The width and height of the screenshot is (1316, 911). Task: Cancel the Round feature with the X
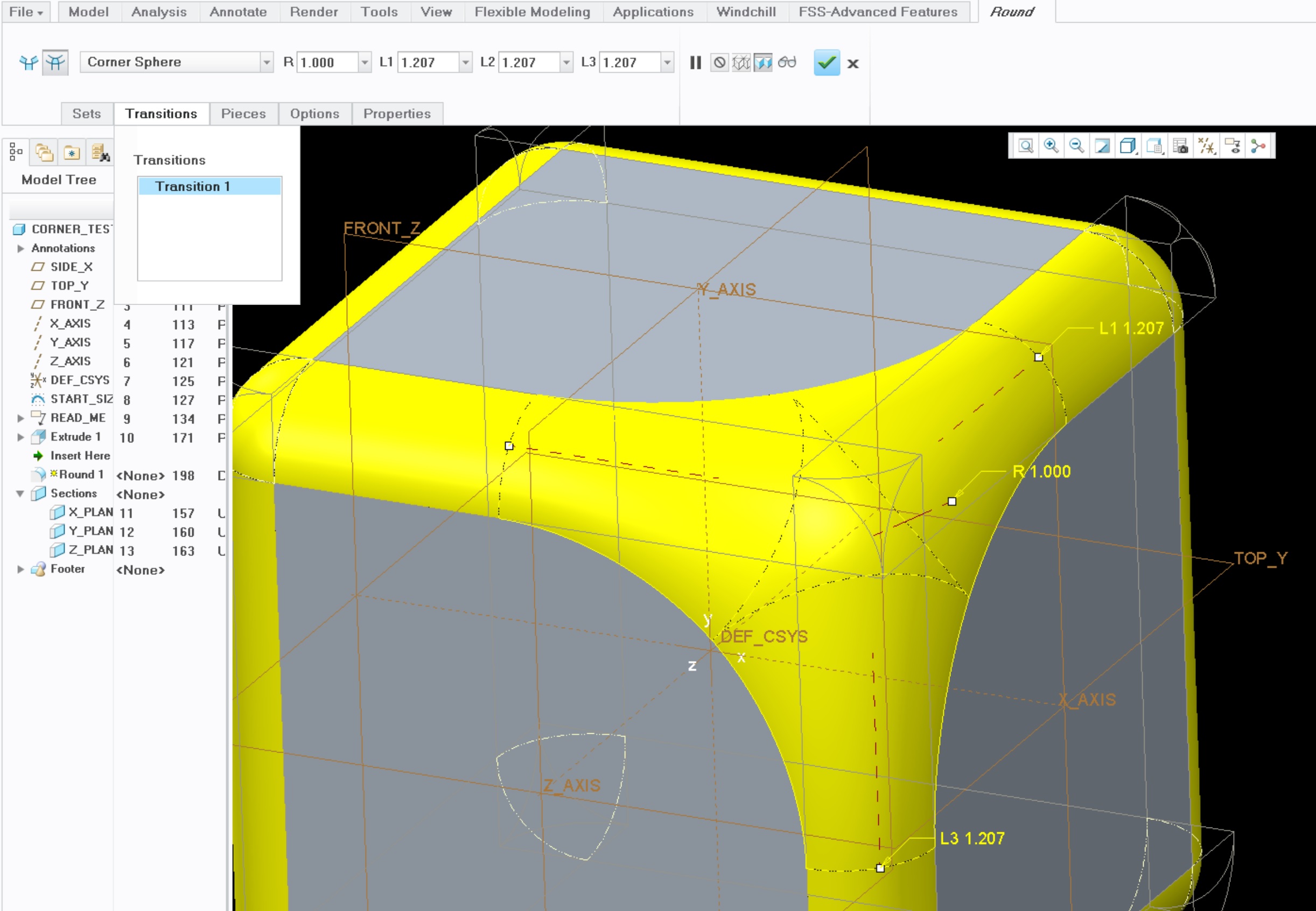(852, 64)
